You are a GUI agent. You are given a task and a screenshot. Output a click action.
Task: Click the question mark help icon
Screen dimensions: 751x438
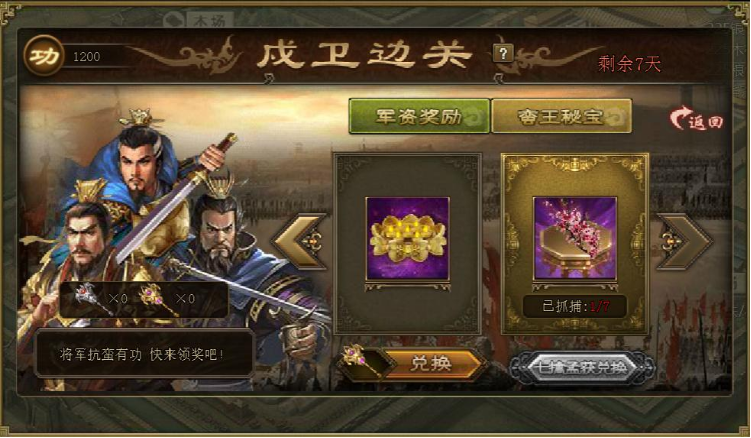503,53
